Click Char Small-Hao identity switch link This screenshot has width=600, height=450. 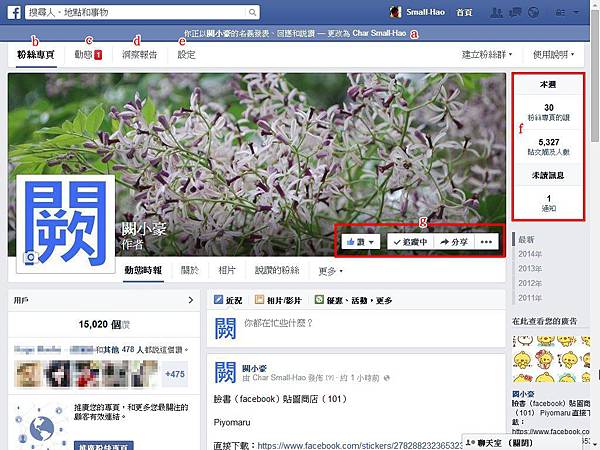click(379, 33)
